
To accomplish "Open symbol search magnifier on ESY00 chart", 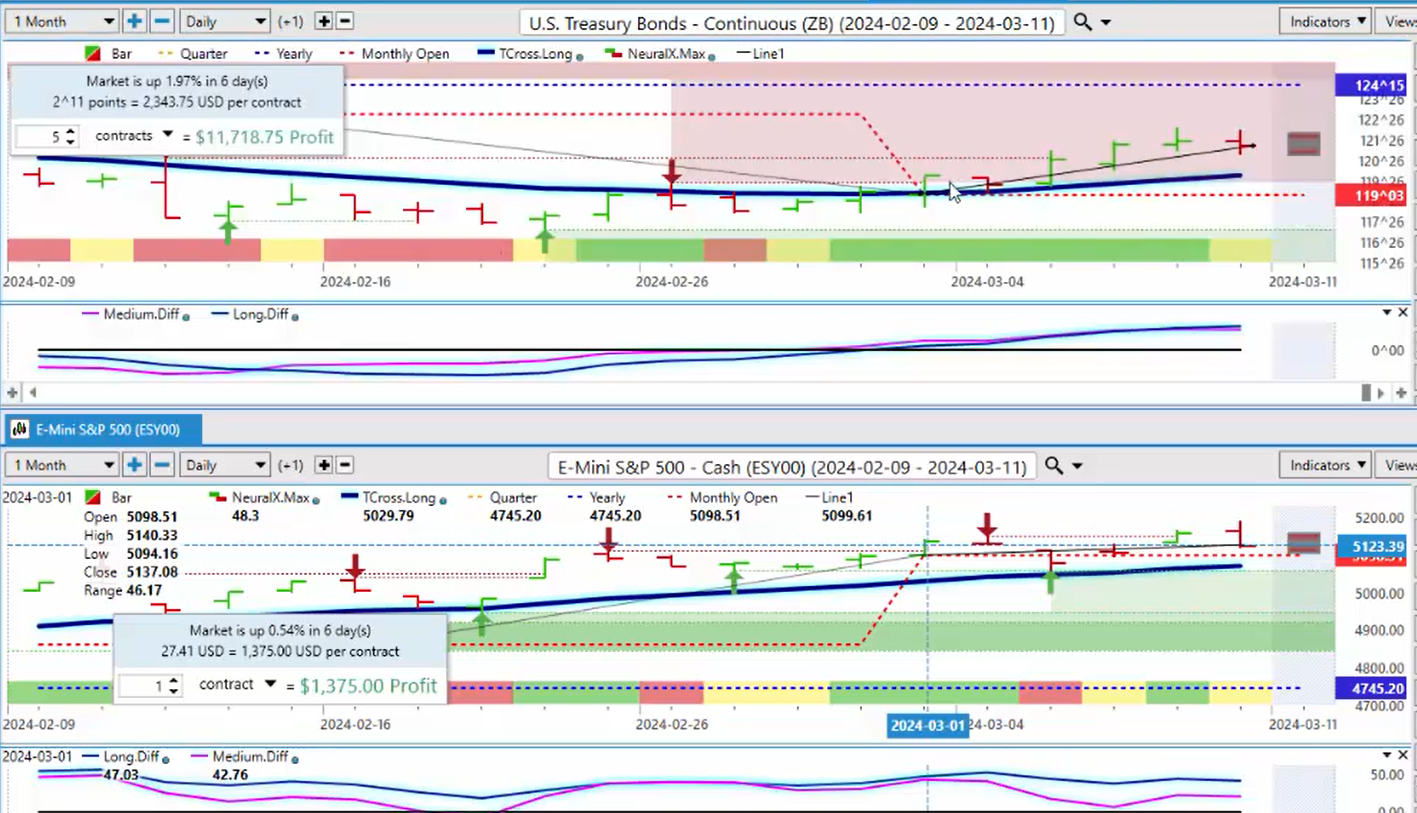I will click(x=1053, y=465).
